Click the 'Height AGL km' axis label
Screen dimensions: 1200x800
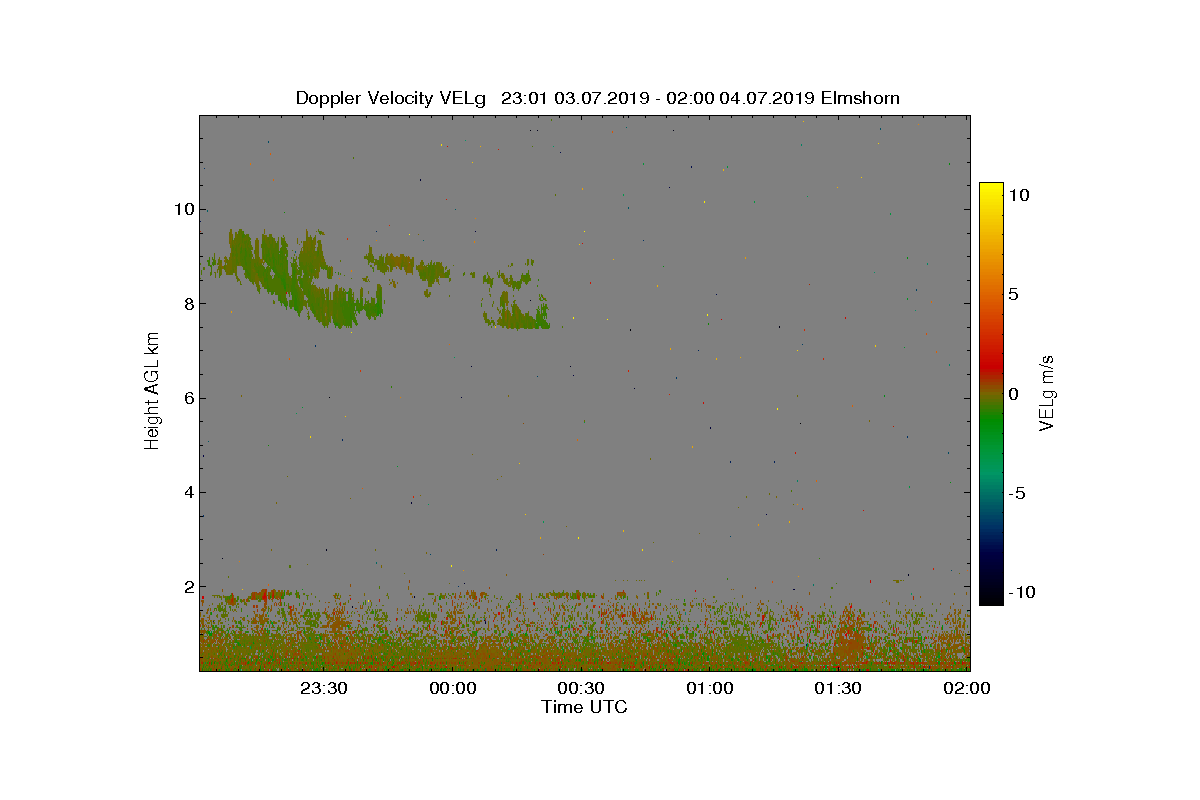[153, 390]
